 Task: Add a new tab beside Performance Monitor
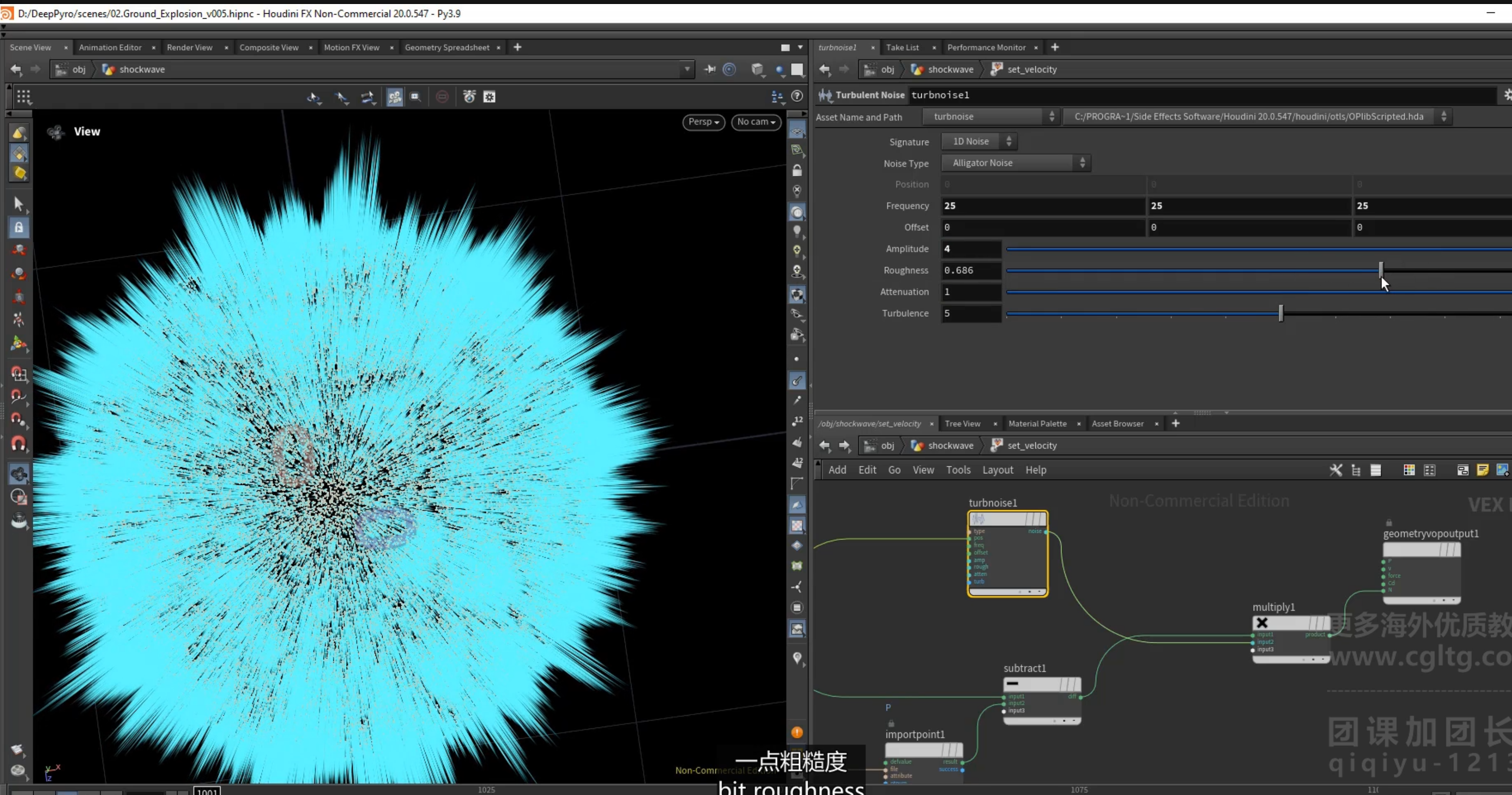(1055, 47)
